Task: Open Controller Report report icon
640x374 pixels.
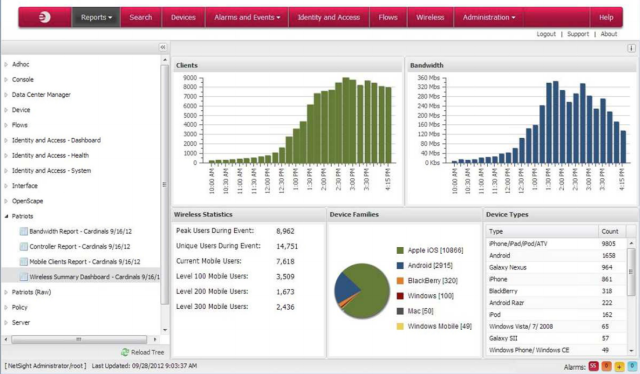Action: (24, 247)
